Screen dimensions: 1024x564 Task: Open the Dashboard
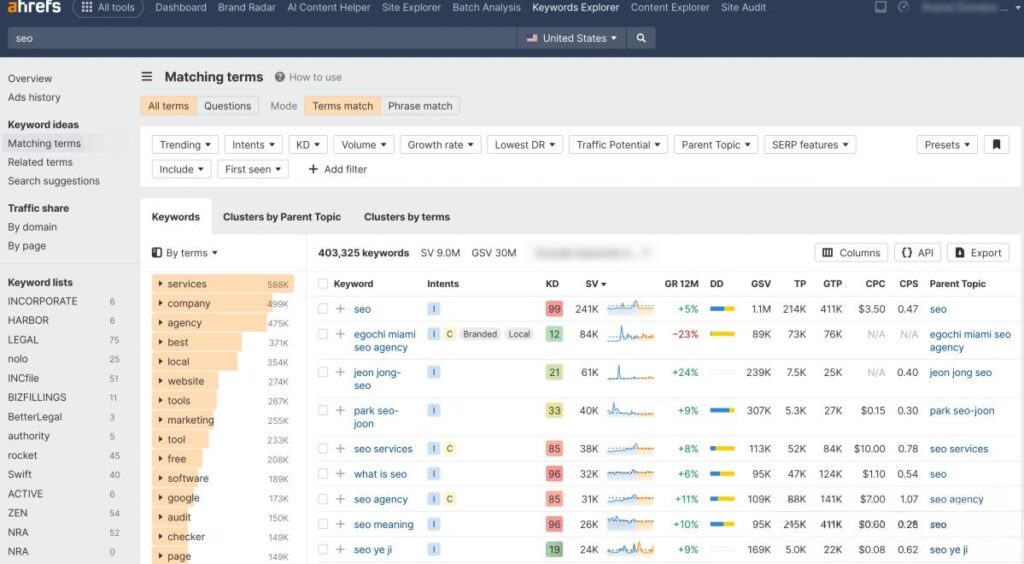coord(181,7)
